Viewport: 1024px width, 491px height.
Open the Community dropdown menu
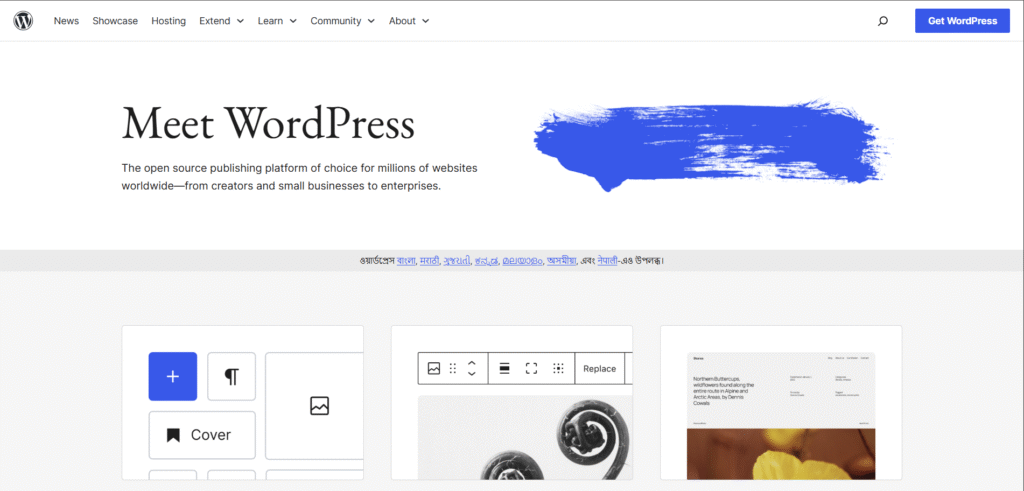tap(342, 21)
